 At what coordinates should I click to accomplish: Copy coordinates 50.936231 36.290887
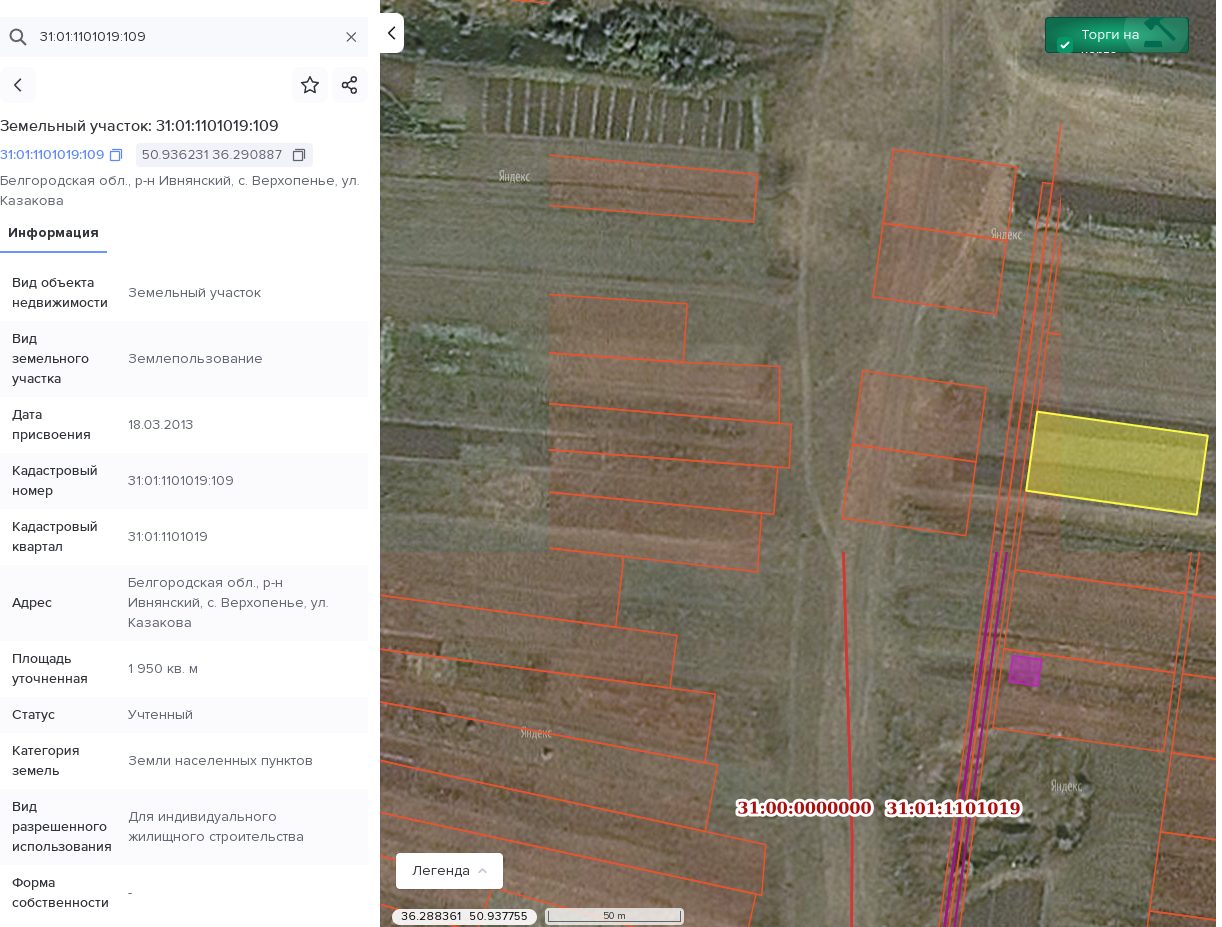coord(298,155)
